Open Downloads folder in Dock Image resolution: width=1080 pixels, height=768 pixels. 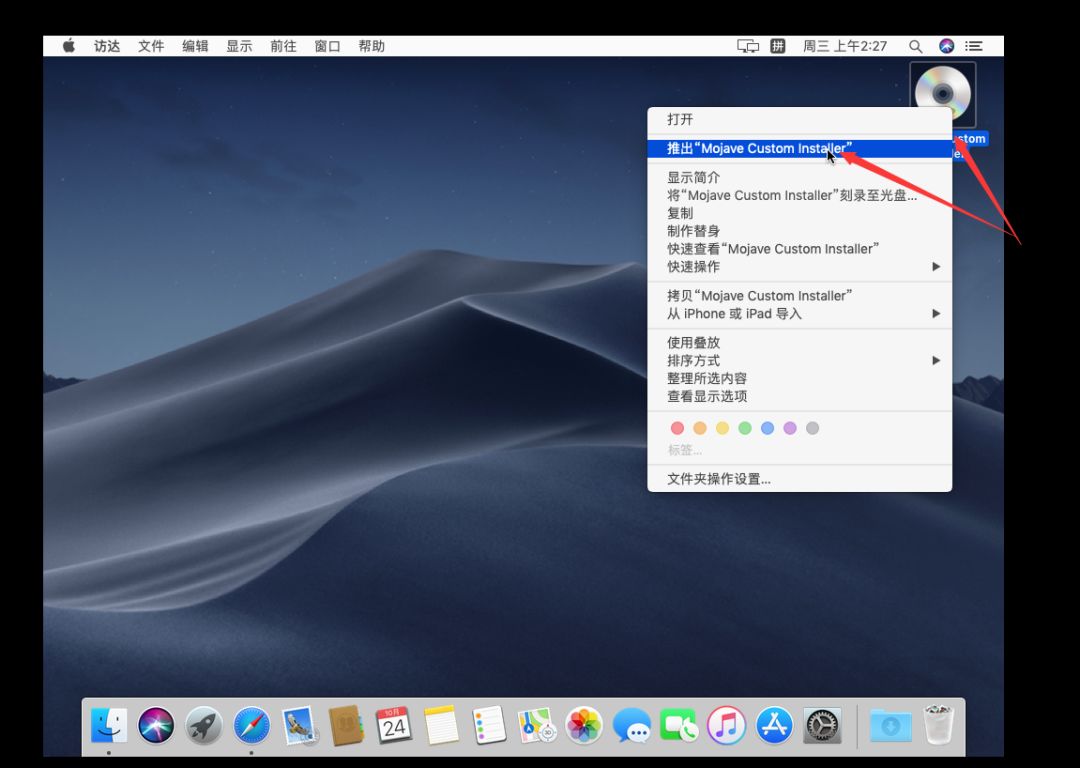click(891, 725)
